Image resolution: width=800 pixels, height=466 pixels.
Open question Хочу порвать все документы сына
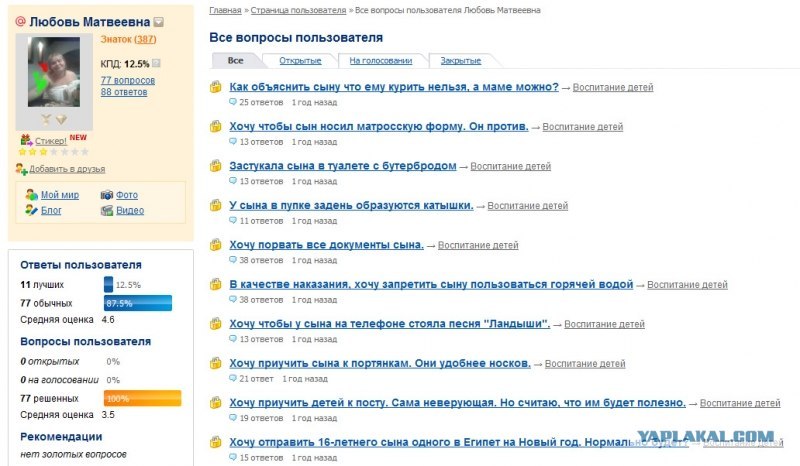[327, 244]
